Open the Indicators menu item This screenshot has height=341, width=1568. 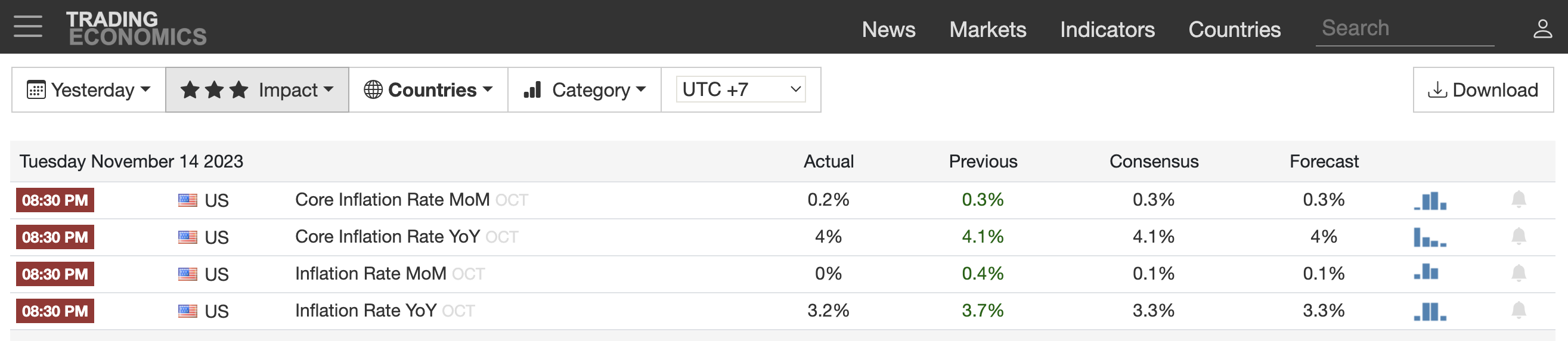click(x=1107, y=29)
